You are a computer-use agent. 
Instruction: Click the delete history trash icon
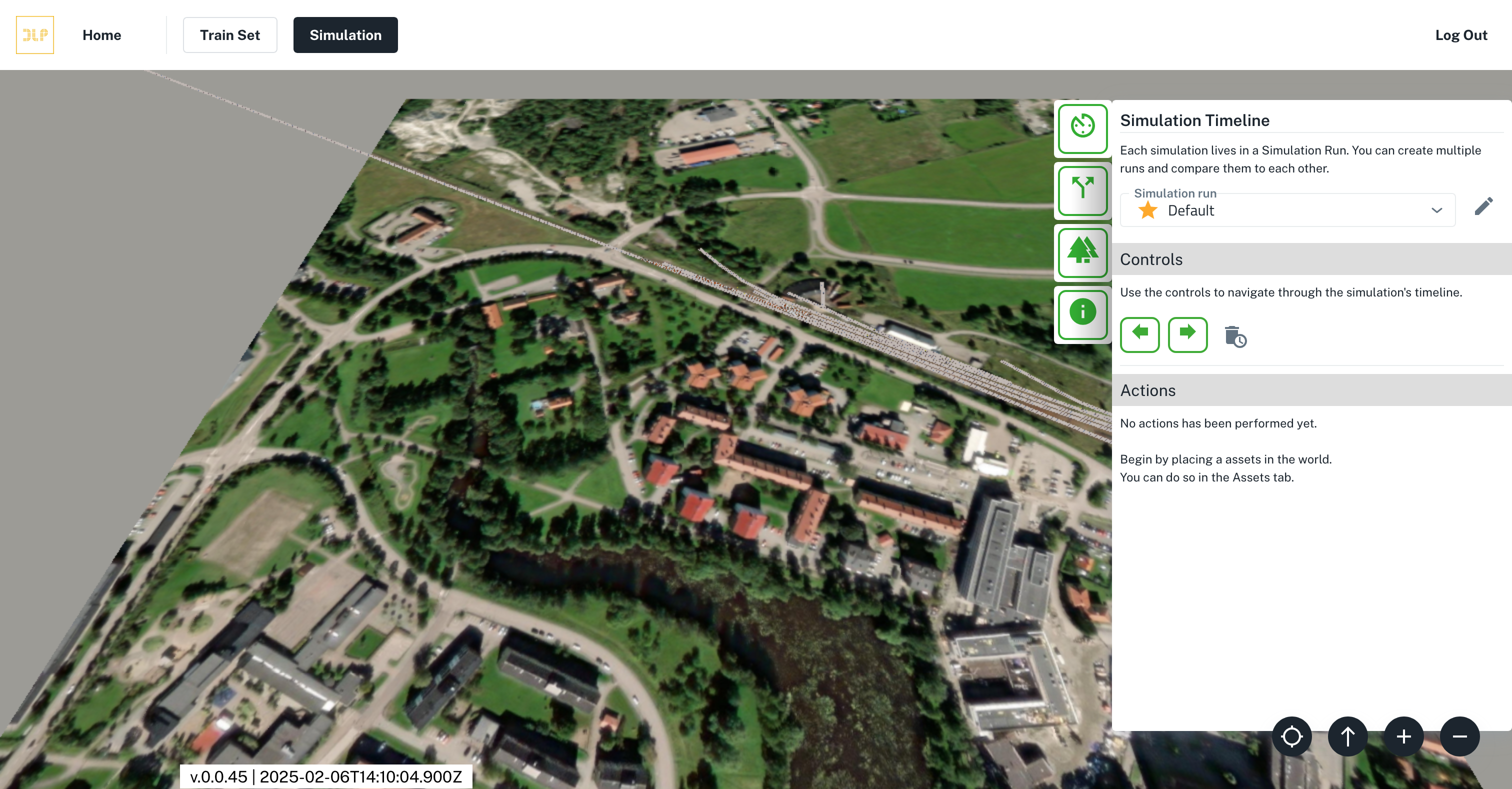[x=1235, y=336]
